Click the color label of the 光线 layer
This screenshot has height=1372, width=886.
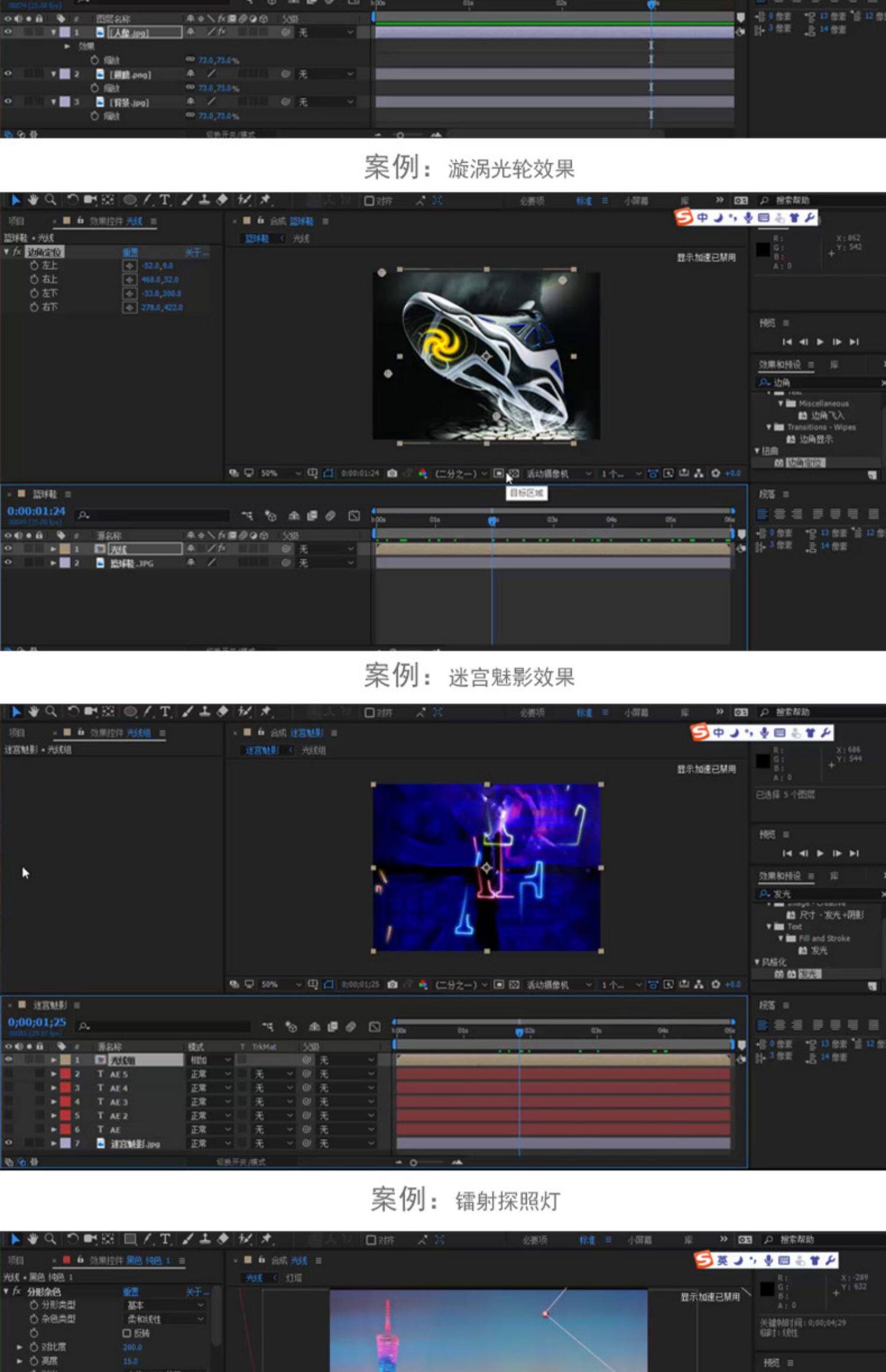(65, 549)
